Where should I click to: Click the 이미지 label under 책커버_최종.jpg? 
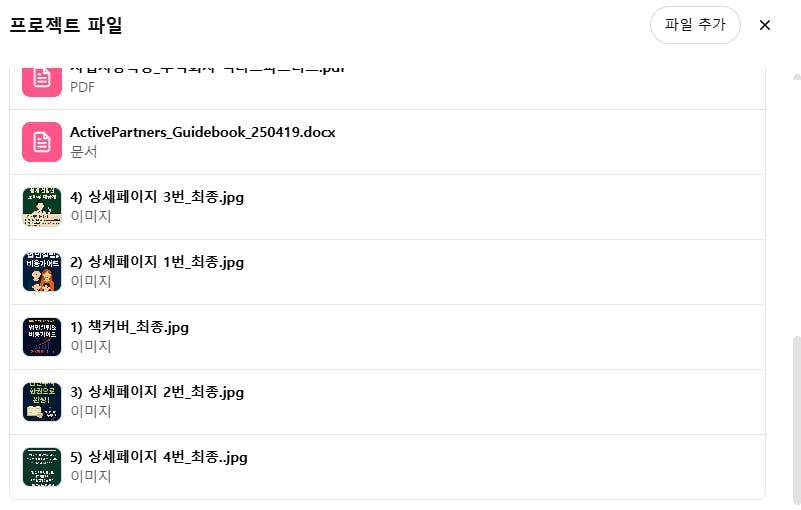(x=90, y=346)
